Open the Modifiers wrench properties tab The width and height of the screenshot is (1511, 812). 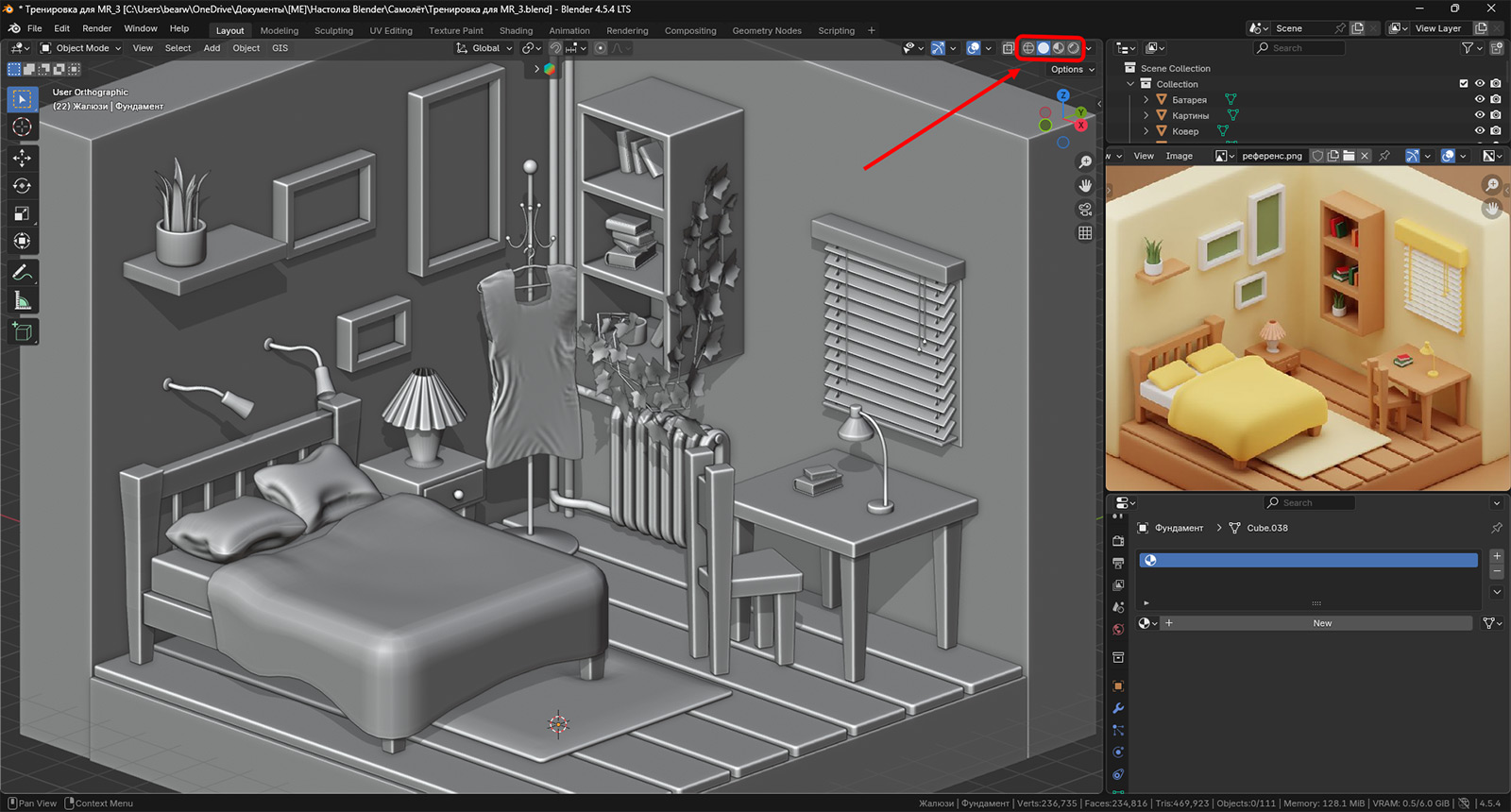coord(1118,708)
